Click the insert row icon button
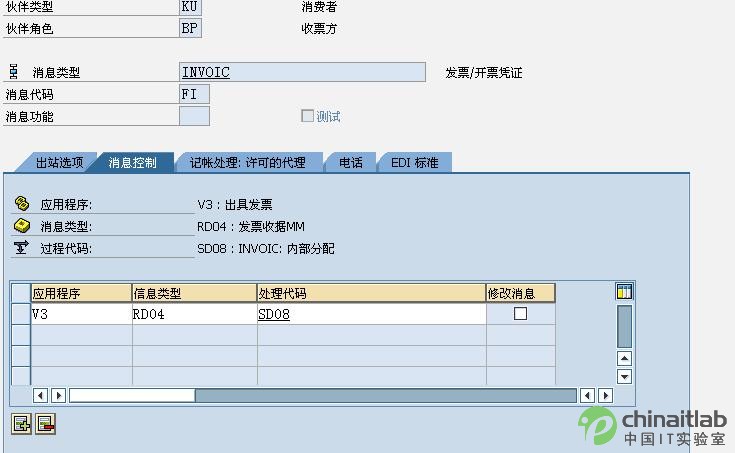 pyautogui.click(x=21, y=424)
